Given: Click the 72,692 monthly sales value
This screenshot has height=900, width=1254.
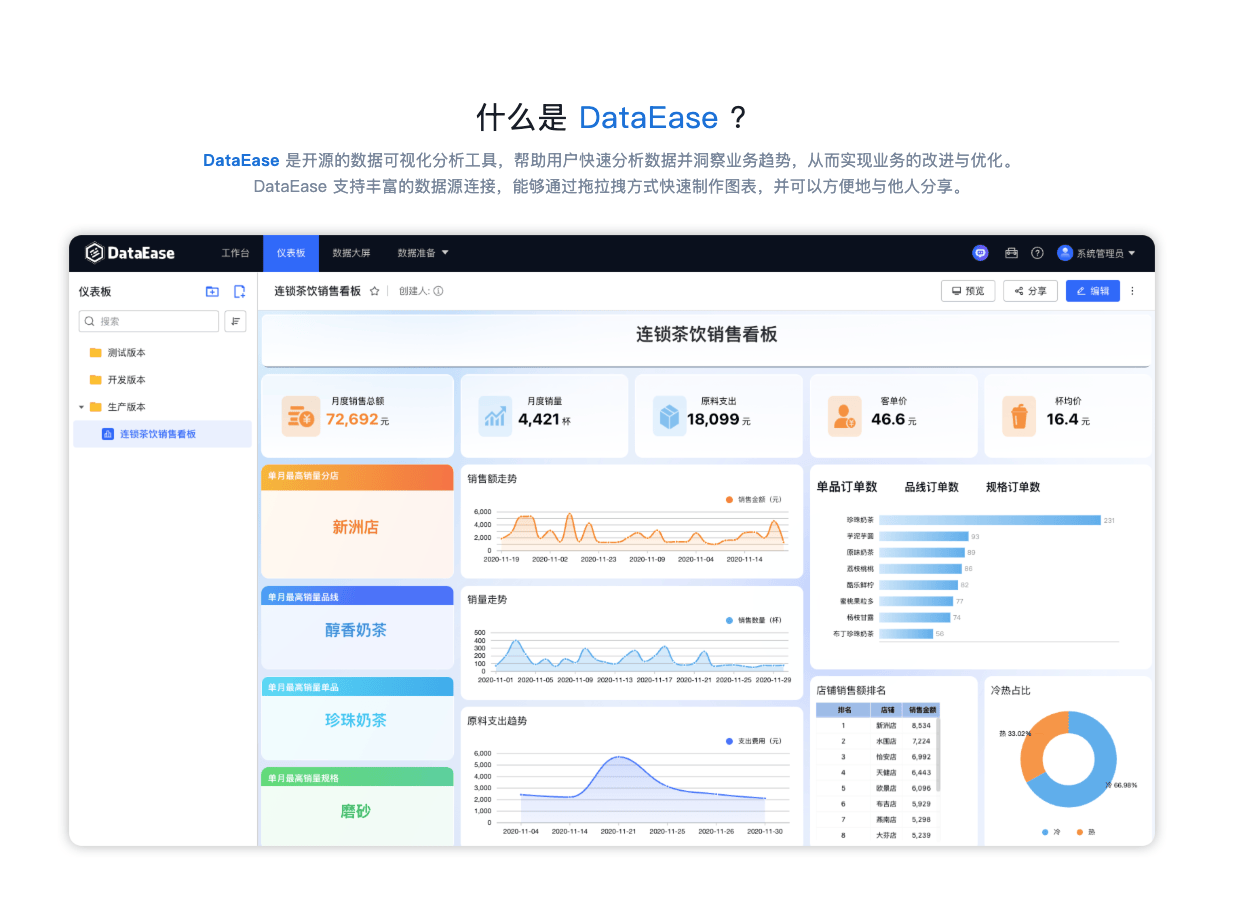Looking at the screenshot, I should point(352,419).
